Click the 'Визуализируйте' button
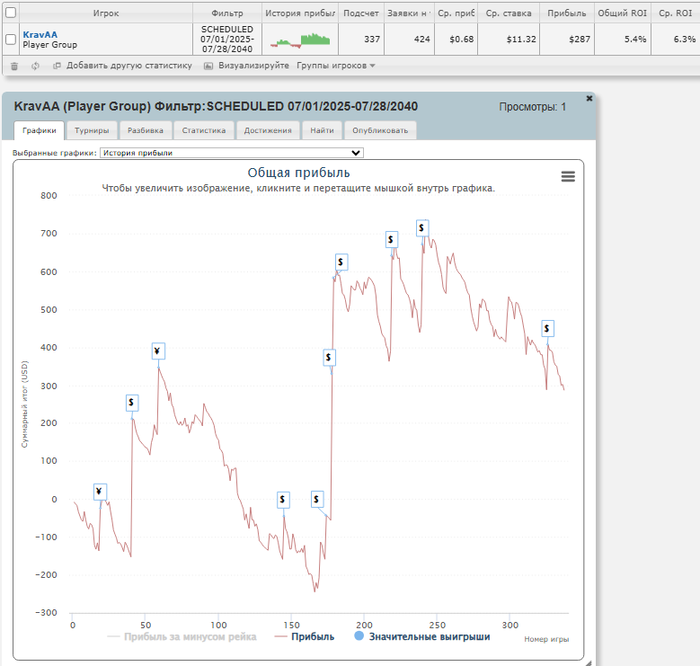The height and width of the screenshot is (666, 700). tap(246, 66)
